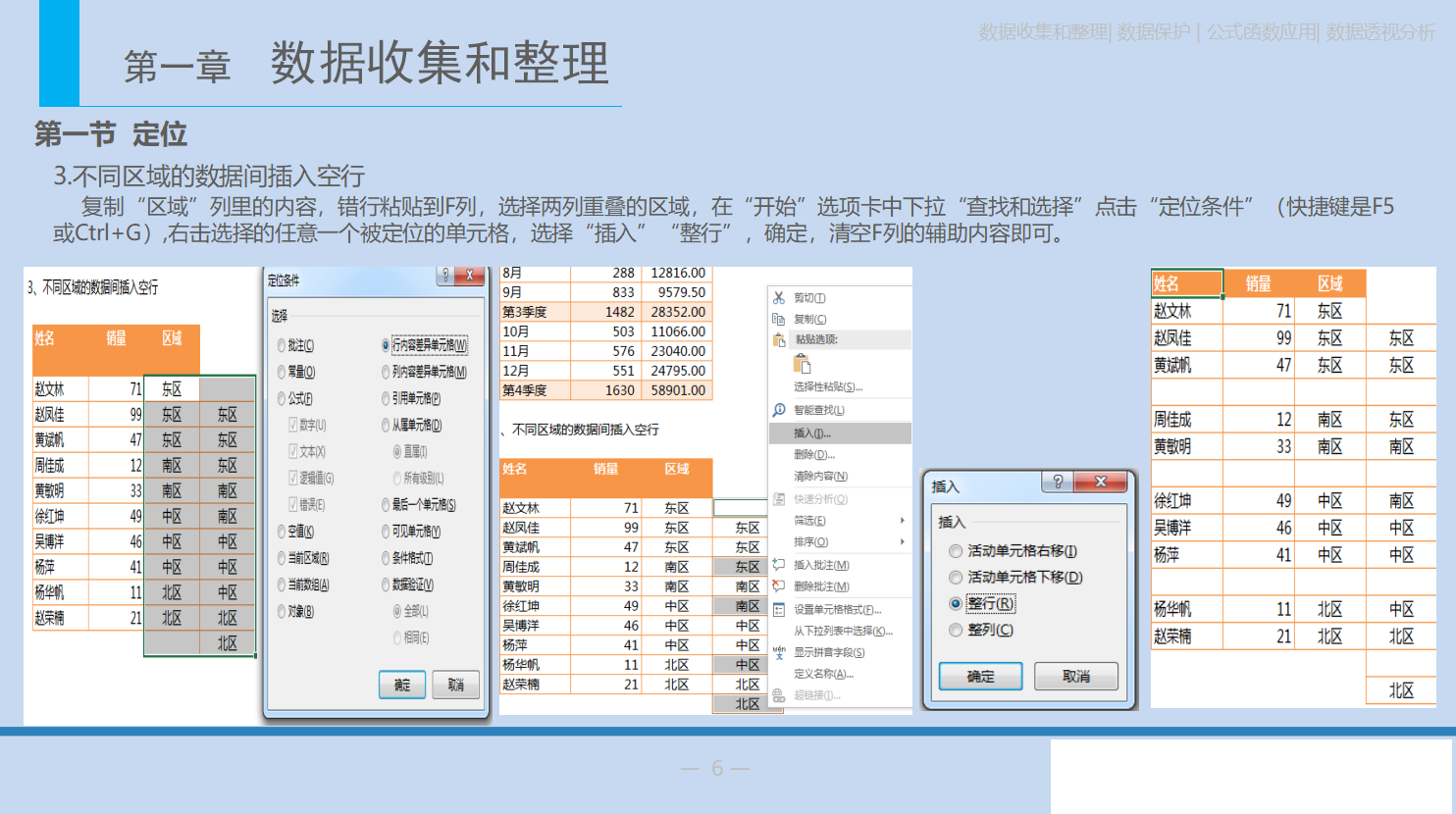This screenshot has height=814, width=1456.
Task: Close the 定位条件 dialog
Action: tap(471, 276)
